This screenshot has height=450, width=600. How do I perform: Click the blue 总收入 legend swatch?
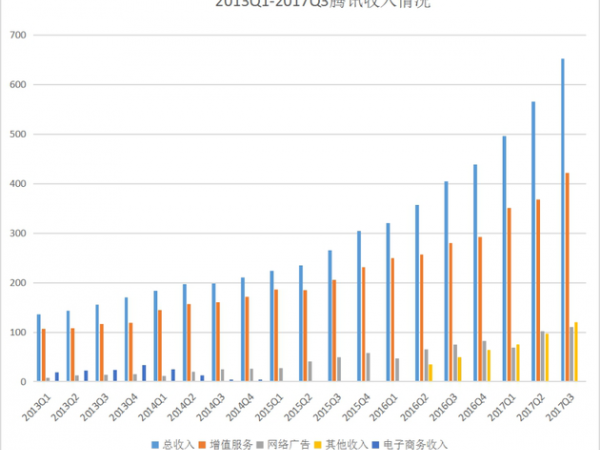(x=155, y=445)
